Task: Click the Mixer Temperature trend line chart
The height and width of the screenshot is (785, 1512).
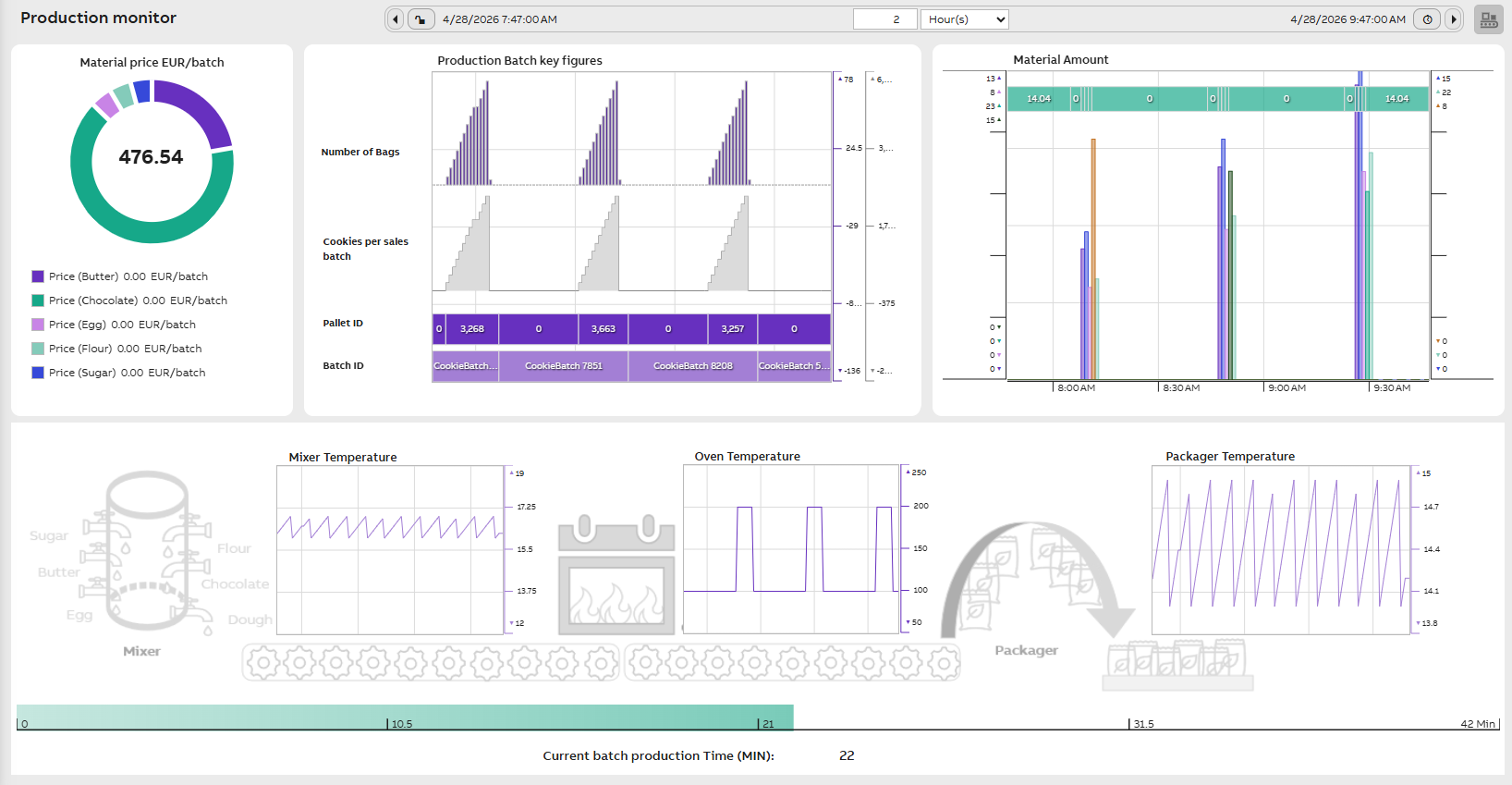Action: coord(390,549)
